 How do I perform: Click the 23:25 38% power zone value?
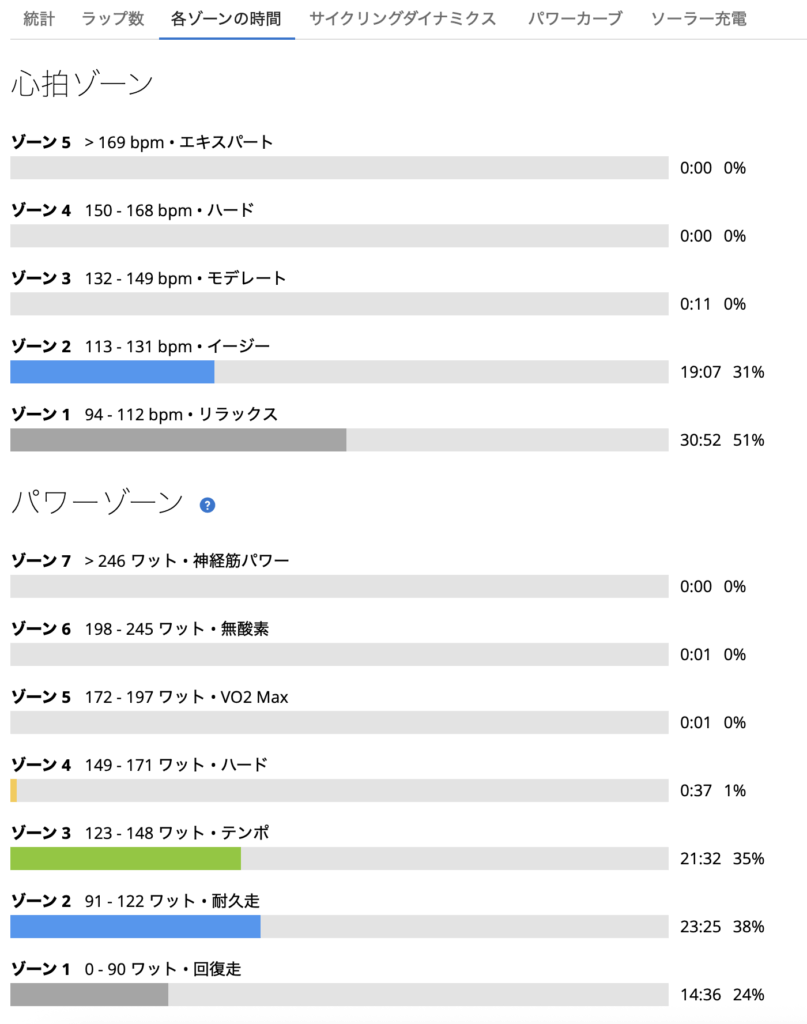tap(722, 927)
